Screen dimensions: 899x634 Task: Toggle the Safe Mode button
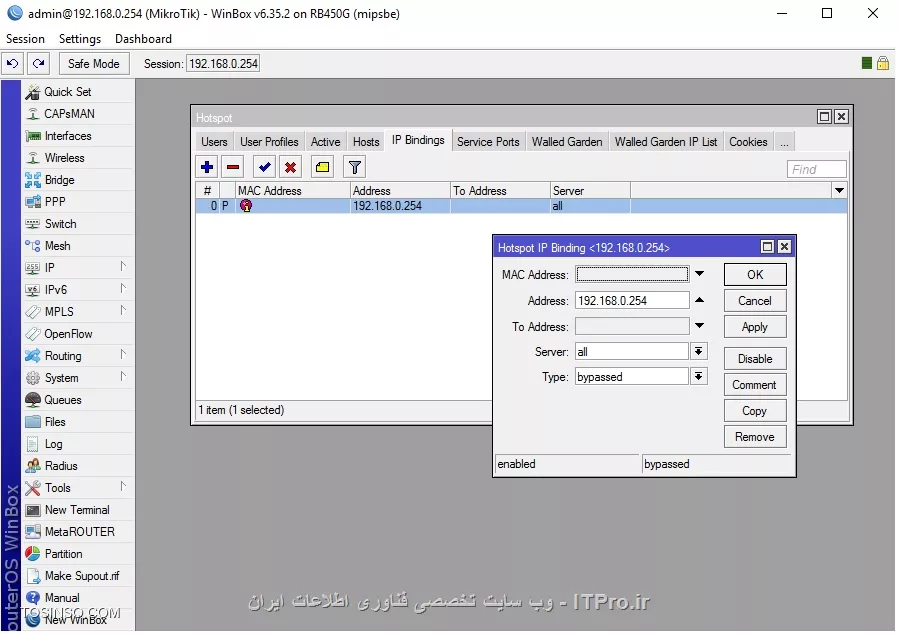(94, 64)
